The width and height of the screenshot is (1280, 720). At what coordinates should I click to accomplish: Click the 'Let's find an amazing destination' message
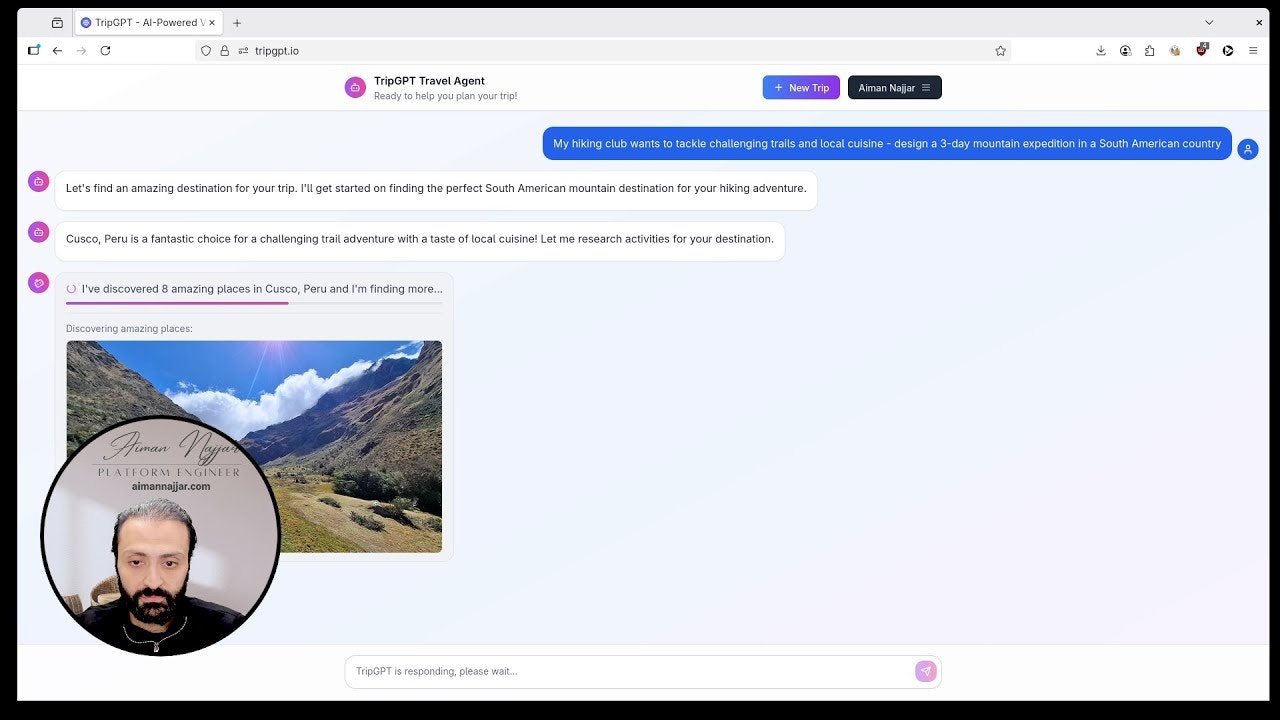pos(436,189)
